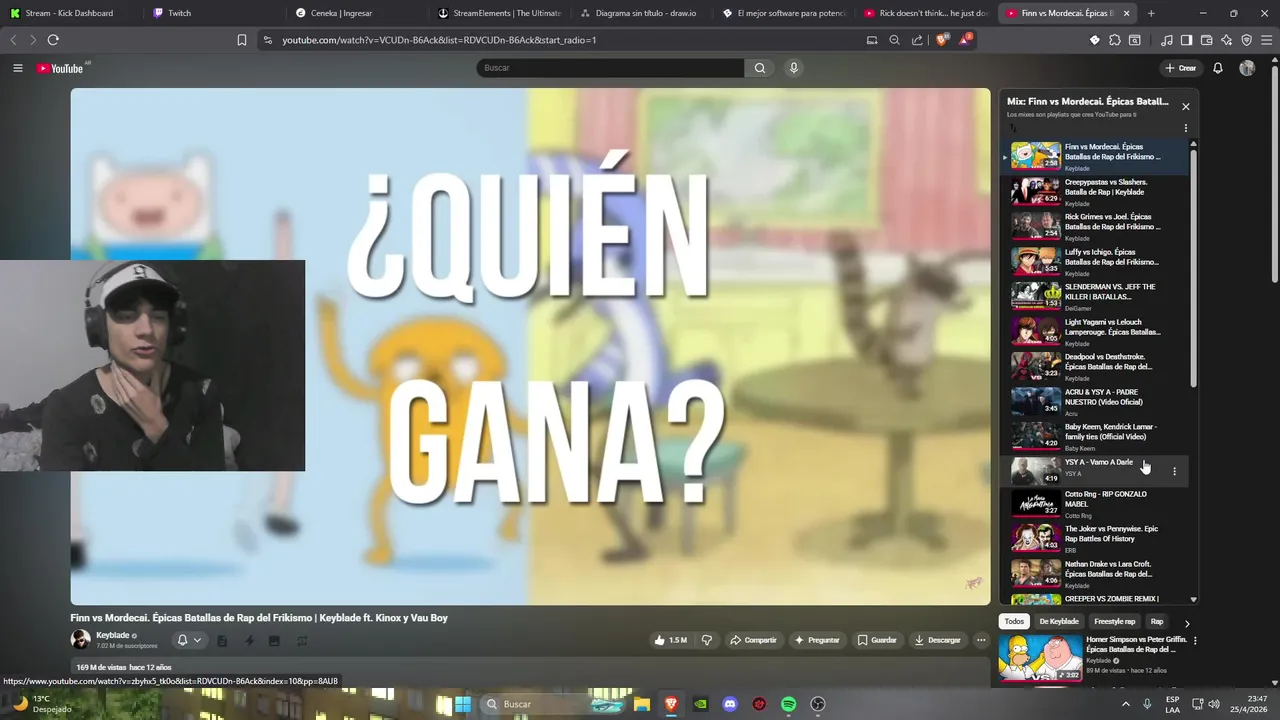Open Brave Wallet icon
Screen dimensions: 1280x720
coord(1207,40)
